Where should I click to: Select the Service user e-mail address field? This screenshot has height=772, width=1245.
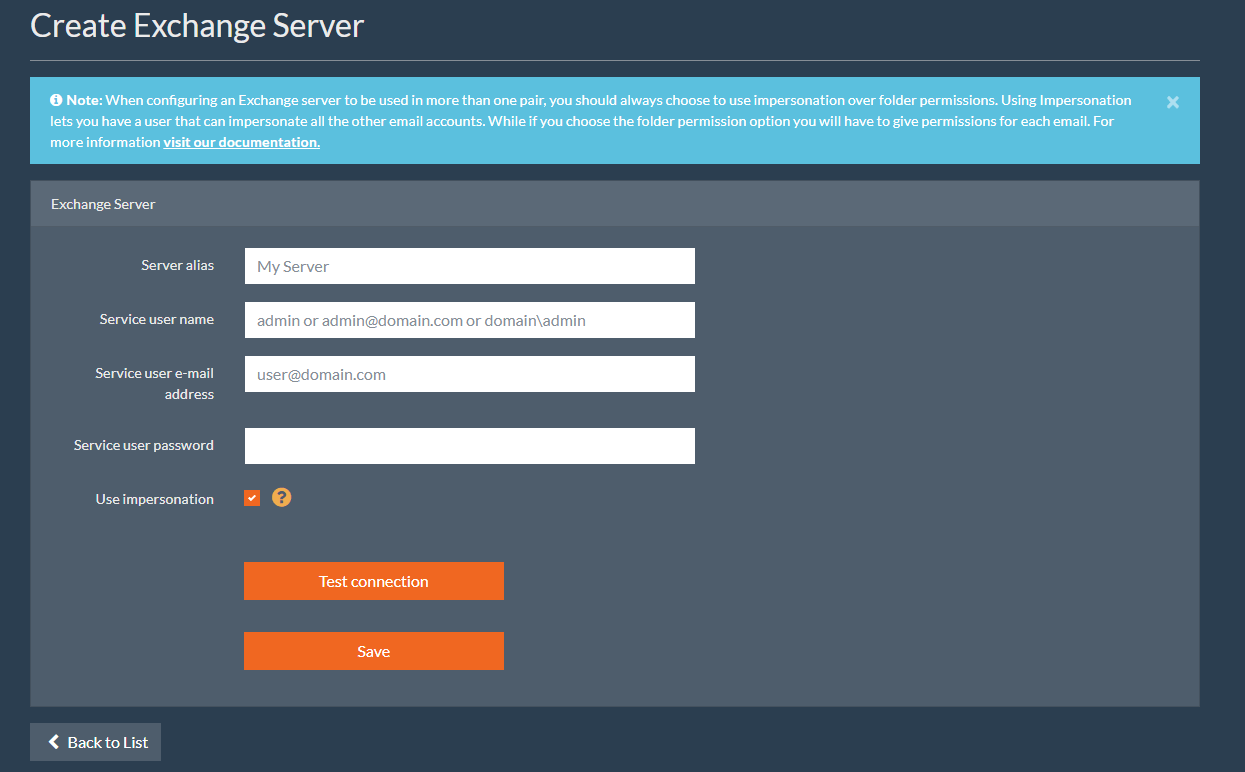pos(469,374)
